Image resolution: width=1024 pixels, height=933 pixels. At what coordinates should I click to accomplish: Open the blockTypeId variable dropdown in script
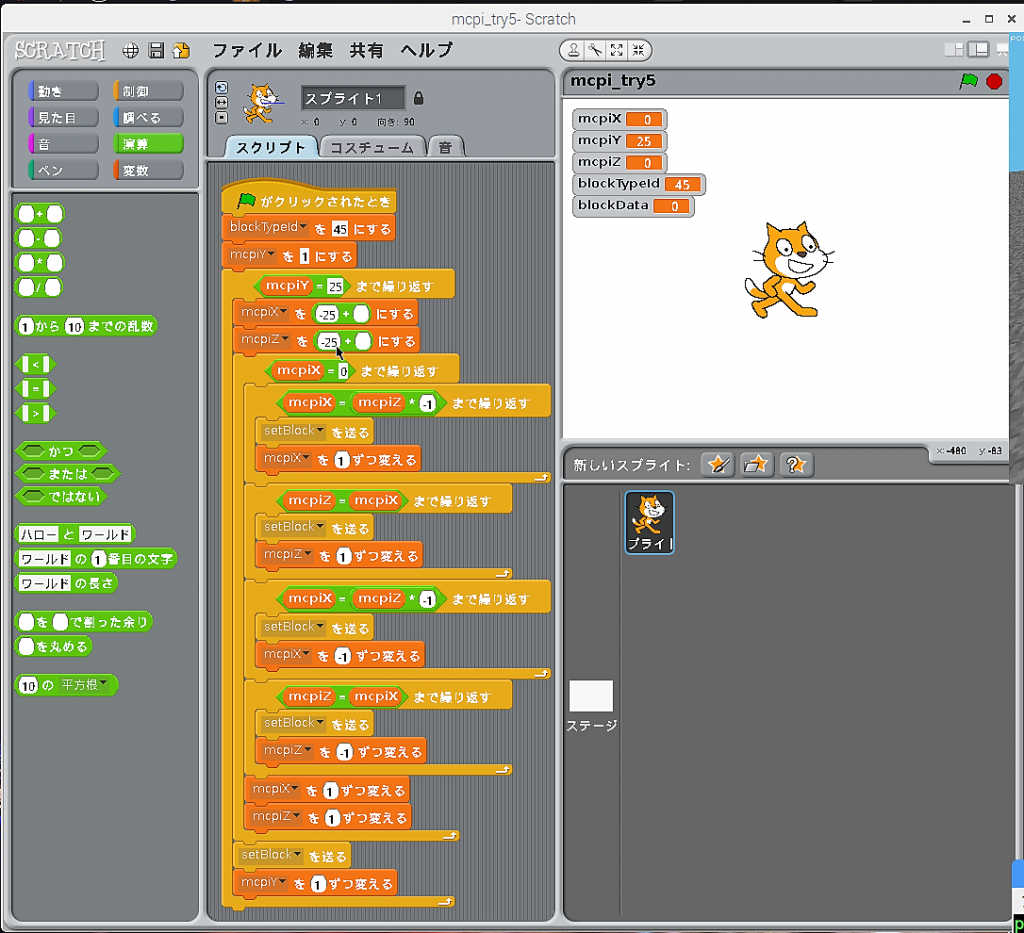(303, 228)
